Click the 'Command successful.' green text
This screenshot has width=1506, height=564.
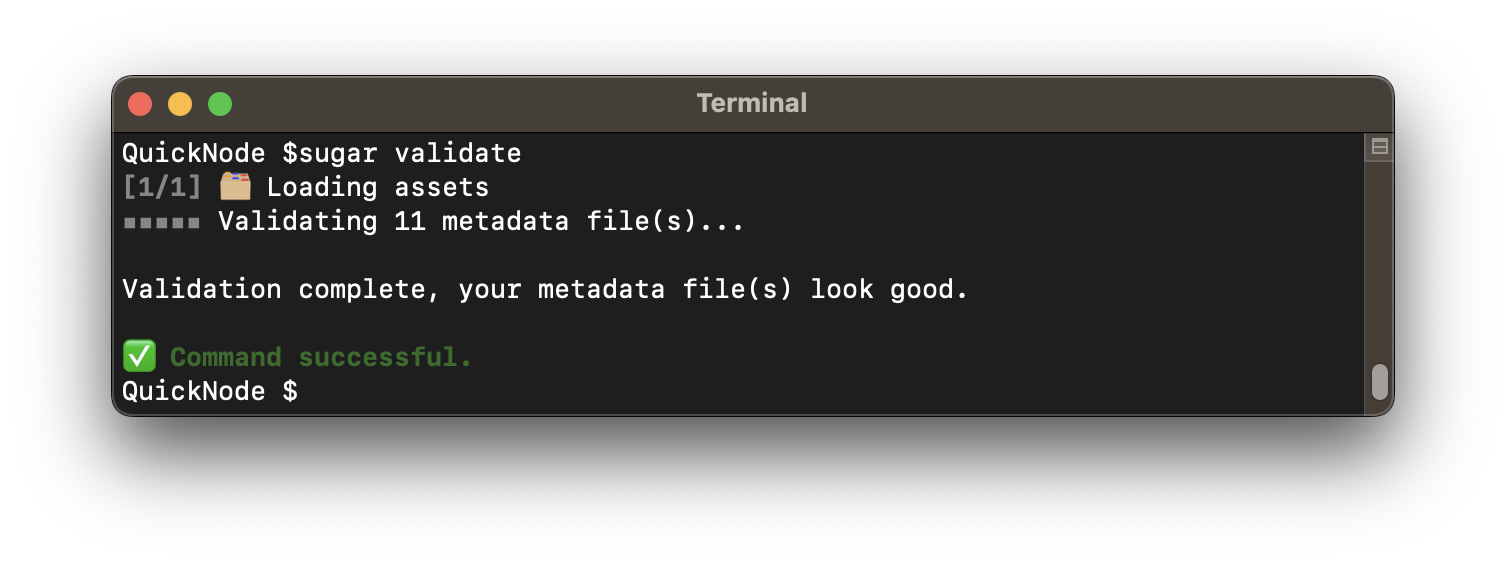tap(321, 357)
